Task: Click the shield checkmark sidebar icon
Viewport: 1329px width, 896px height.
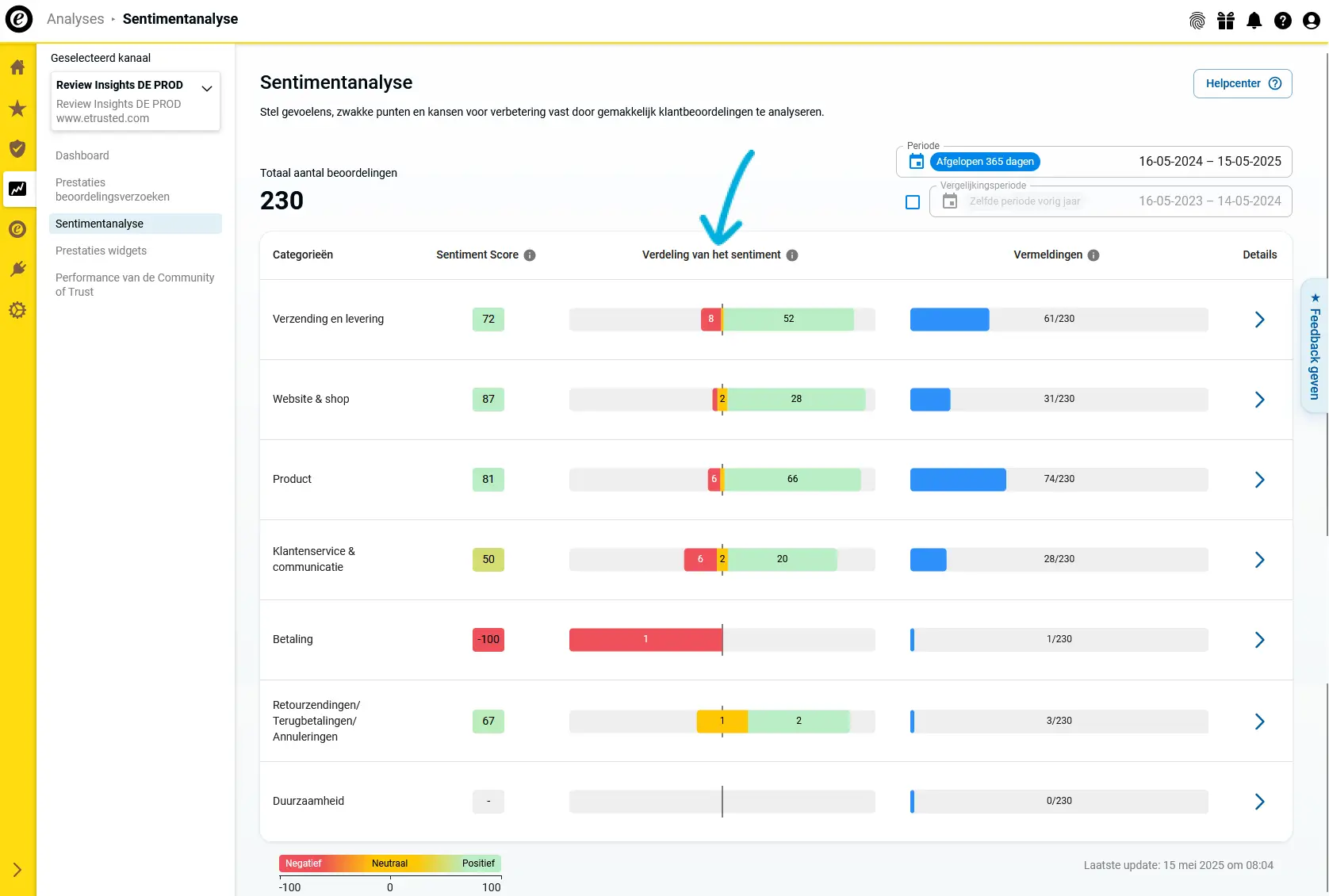Action: 17,148
